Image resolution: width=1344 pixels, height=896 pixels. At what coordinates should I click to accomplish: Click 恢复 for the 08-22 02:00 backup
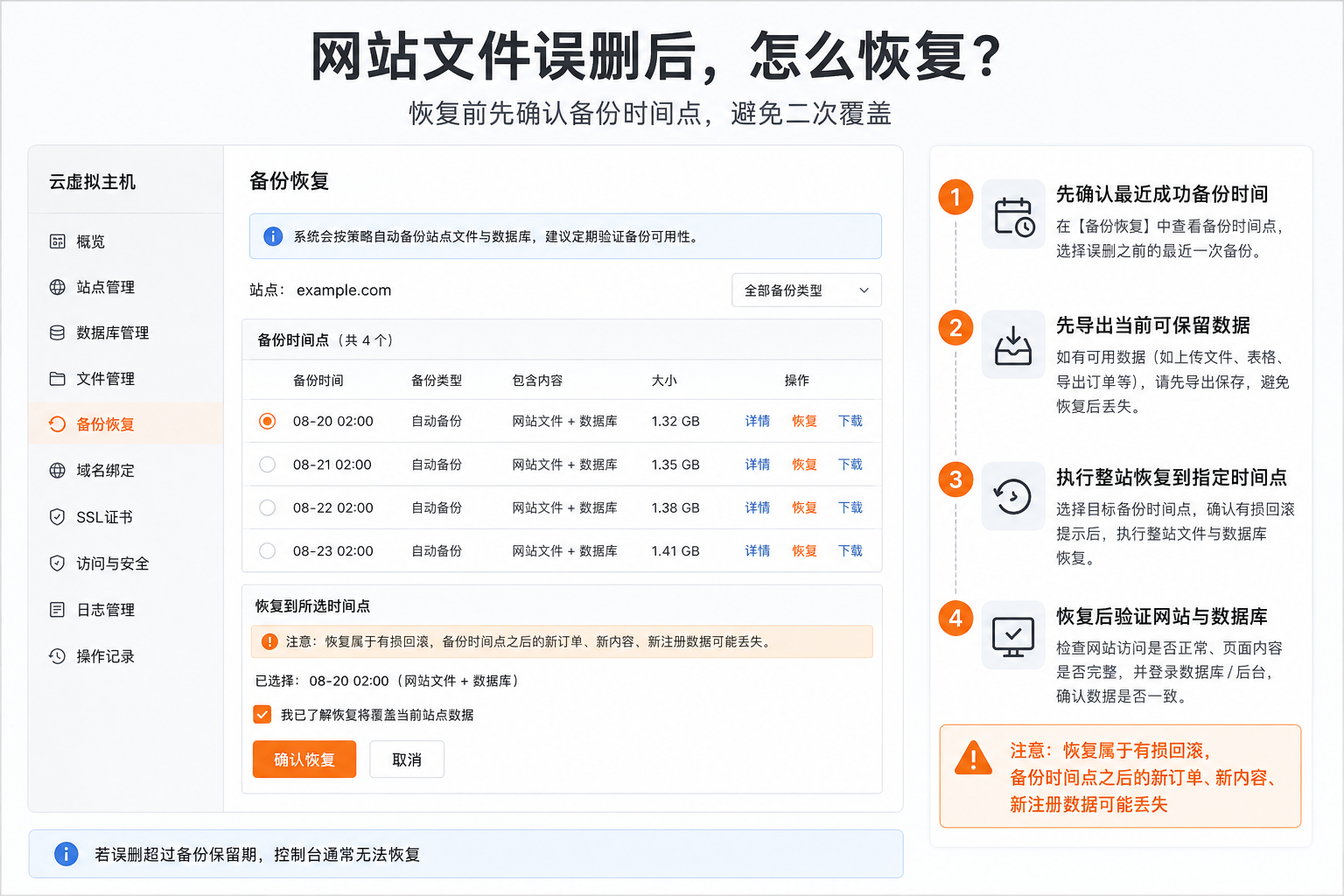804,507
